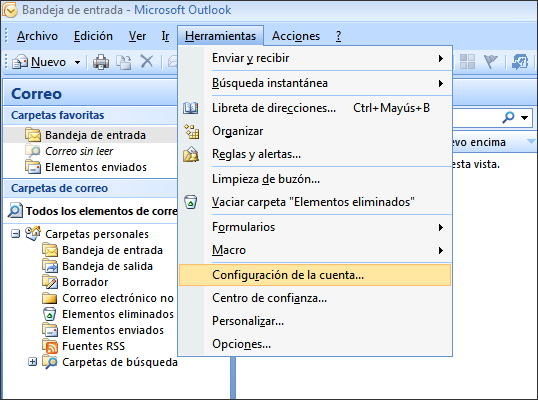The height and width of the screenshot is (400, 538).
Task: Click the Print icon in the toolbar
Action: pos(101,62)
